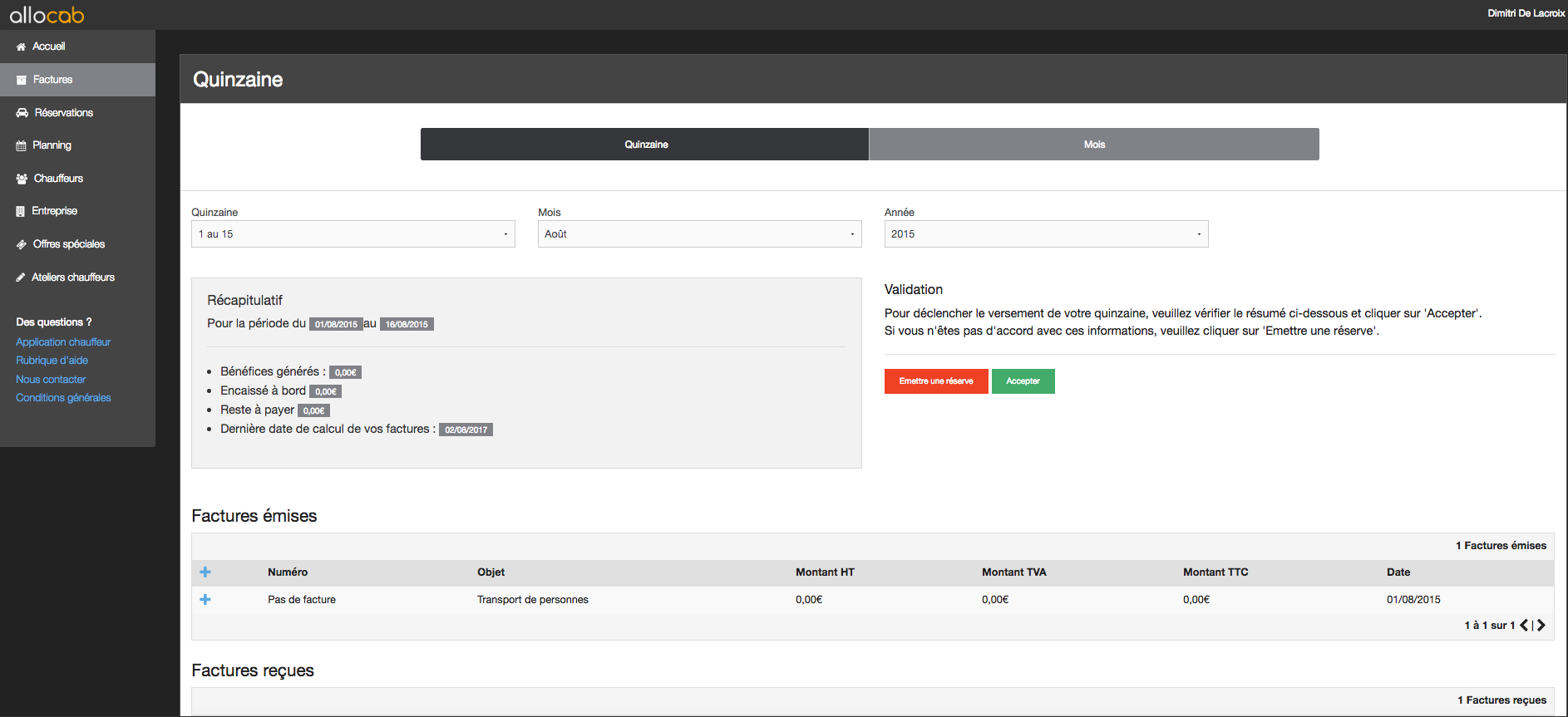Click the allocab logo
The width and height of the screenshot is (1568, 717).
tap(47, 14)
